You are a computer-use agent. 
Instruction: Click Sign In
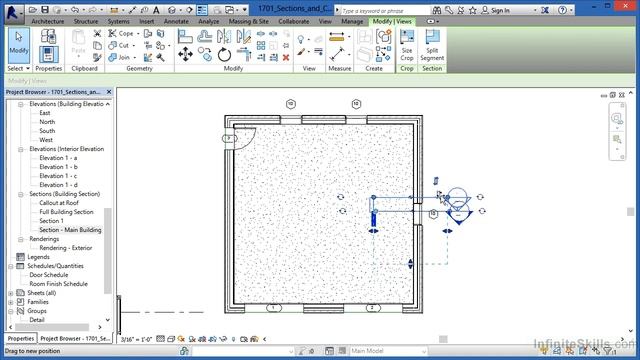[500, 10]
